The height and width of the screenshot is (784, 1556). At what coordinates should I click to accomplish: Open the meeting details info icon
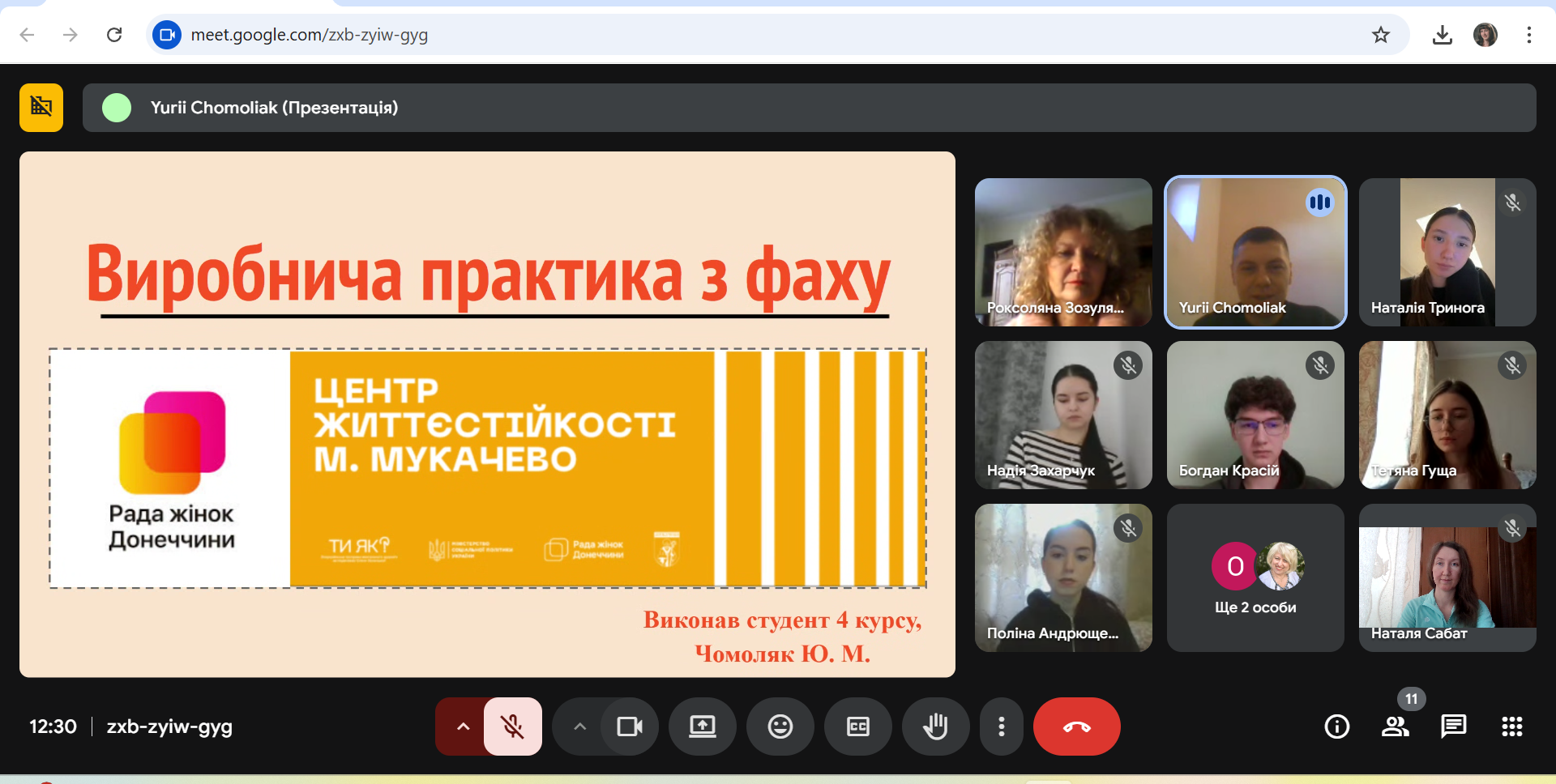[x=1336, y=726]
